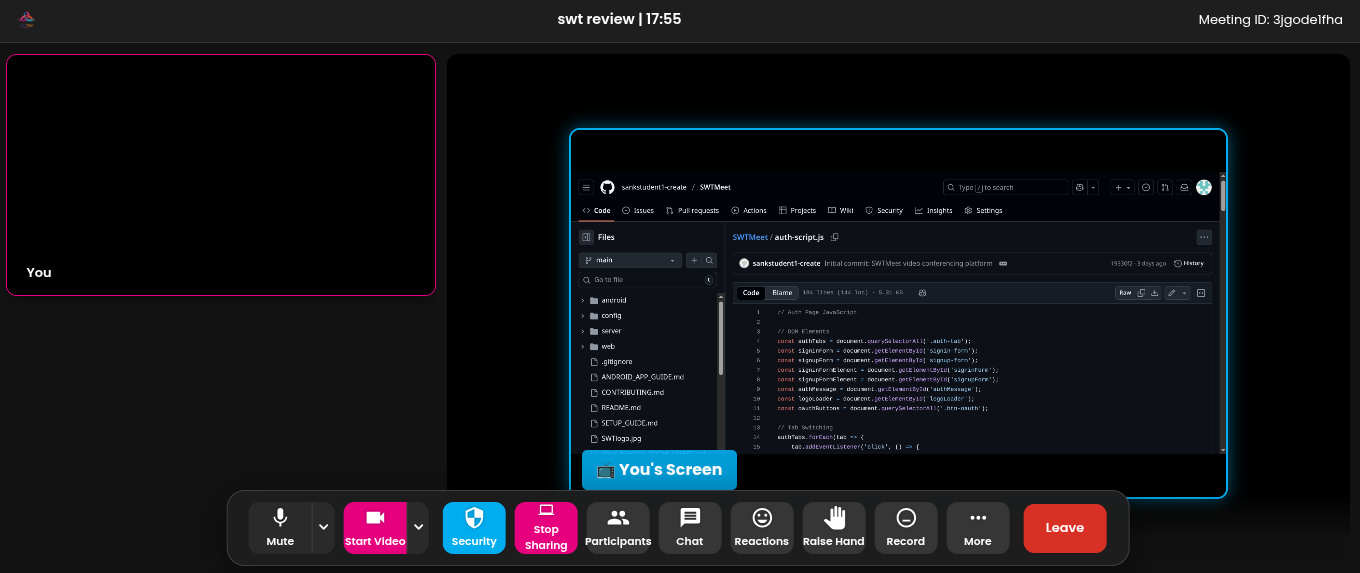Open the Pull requests tab
The height and width of the screenshot is (573, 1360).
click(692, 211)
